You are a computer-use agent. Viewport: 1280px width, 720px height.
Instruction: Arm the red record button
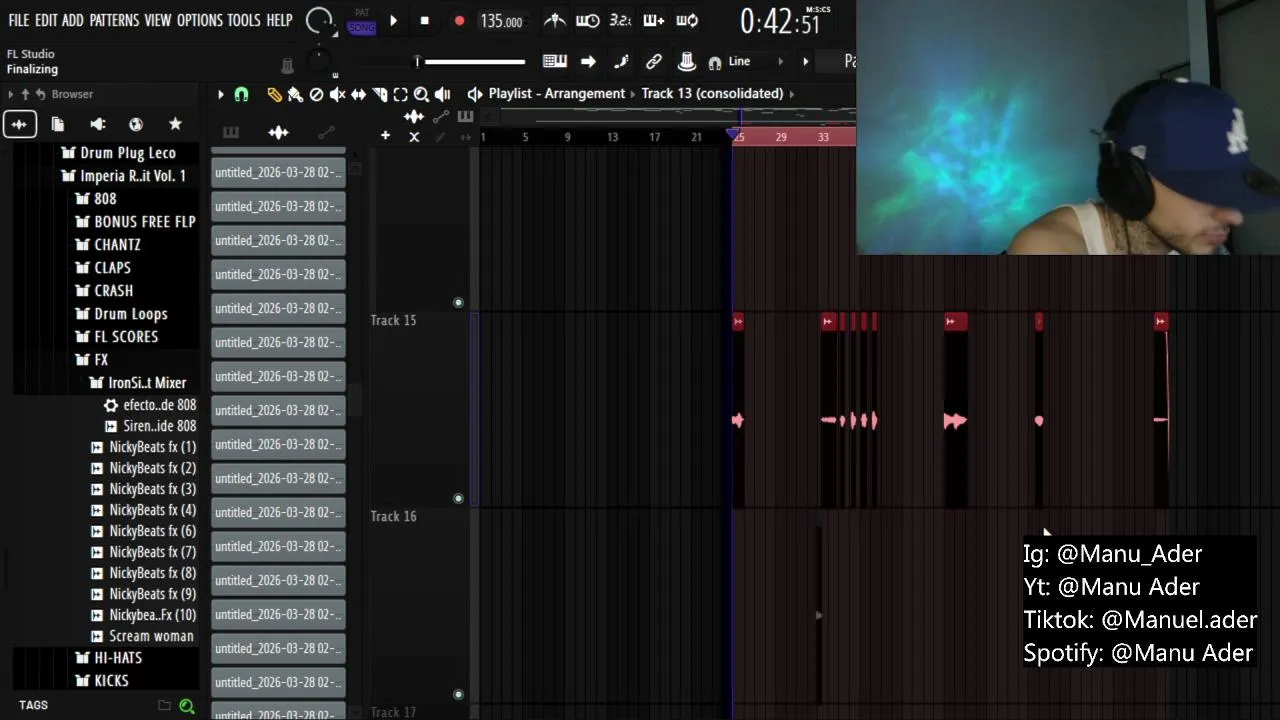tap(459, 21)
